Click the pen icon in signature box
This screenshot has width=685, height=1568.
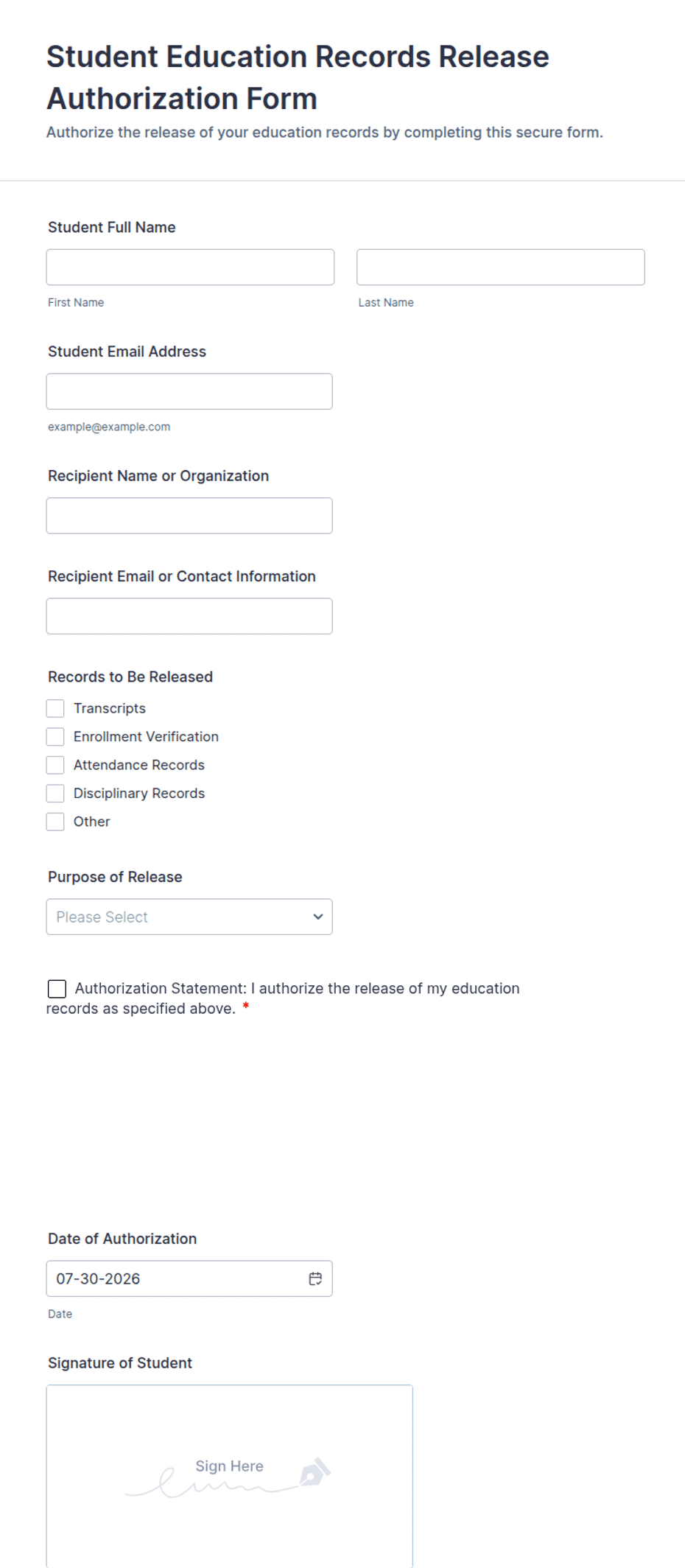[x=315, y=1471]
